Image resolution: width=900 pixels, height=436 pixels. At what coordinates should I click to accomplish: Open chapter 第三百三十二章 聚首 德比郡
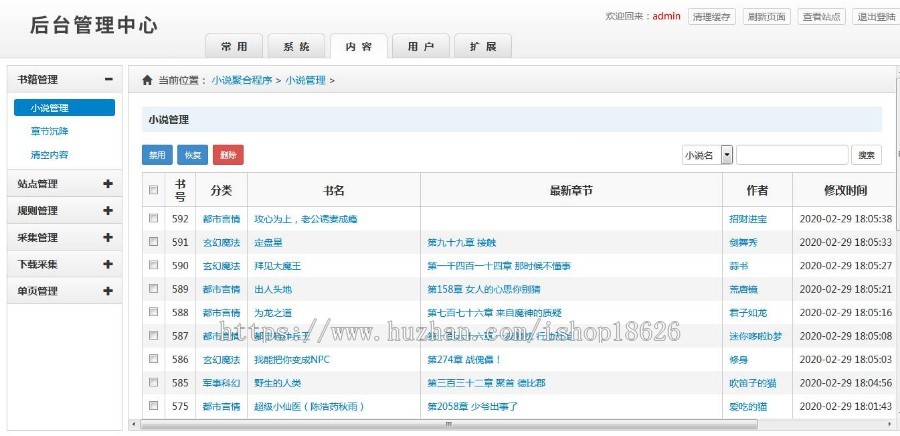click(x=486, y=383)
